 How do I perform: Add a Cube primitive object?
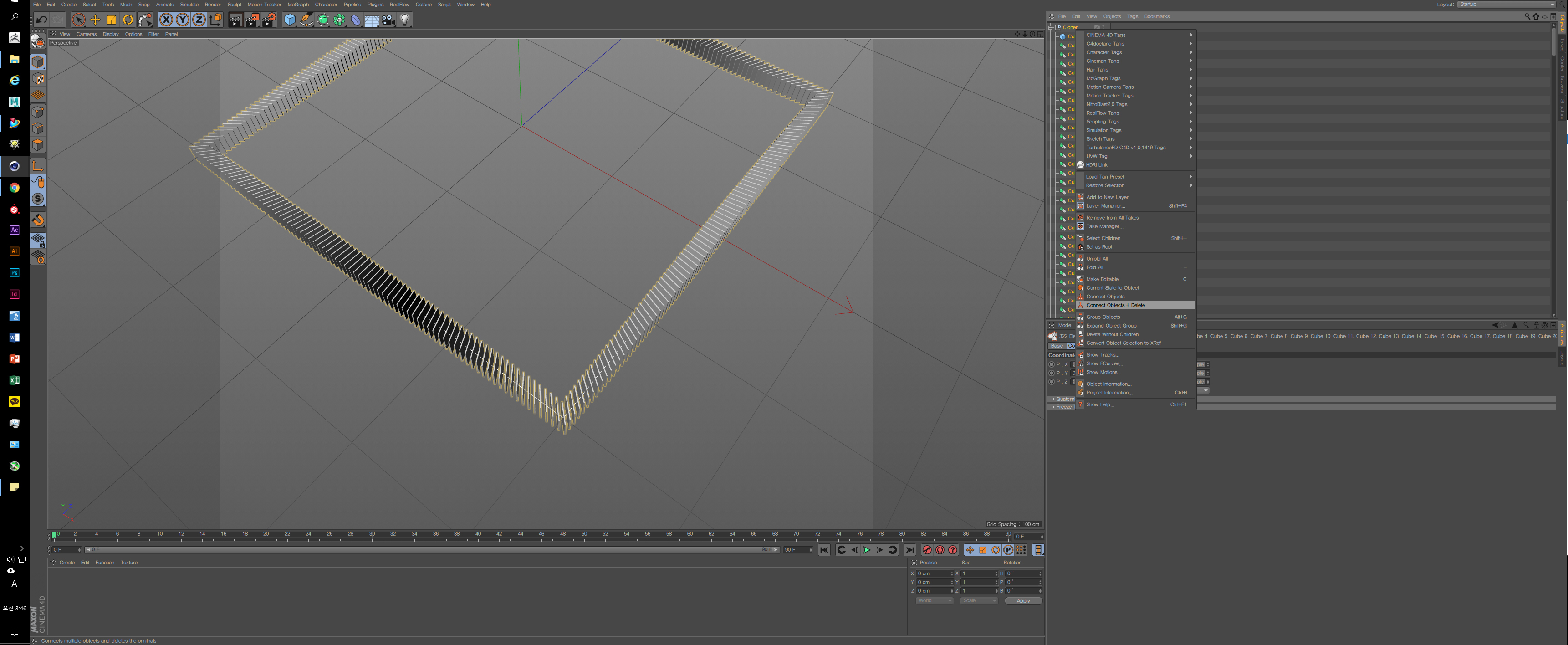pos(290,20)
